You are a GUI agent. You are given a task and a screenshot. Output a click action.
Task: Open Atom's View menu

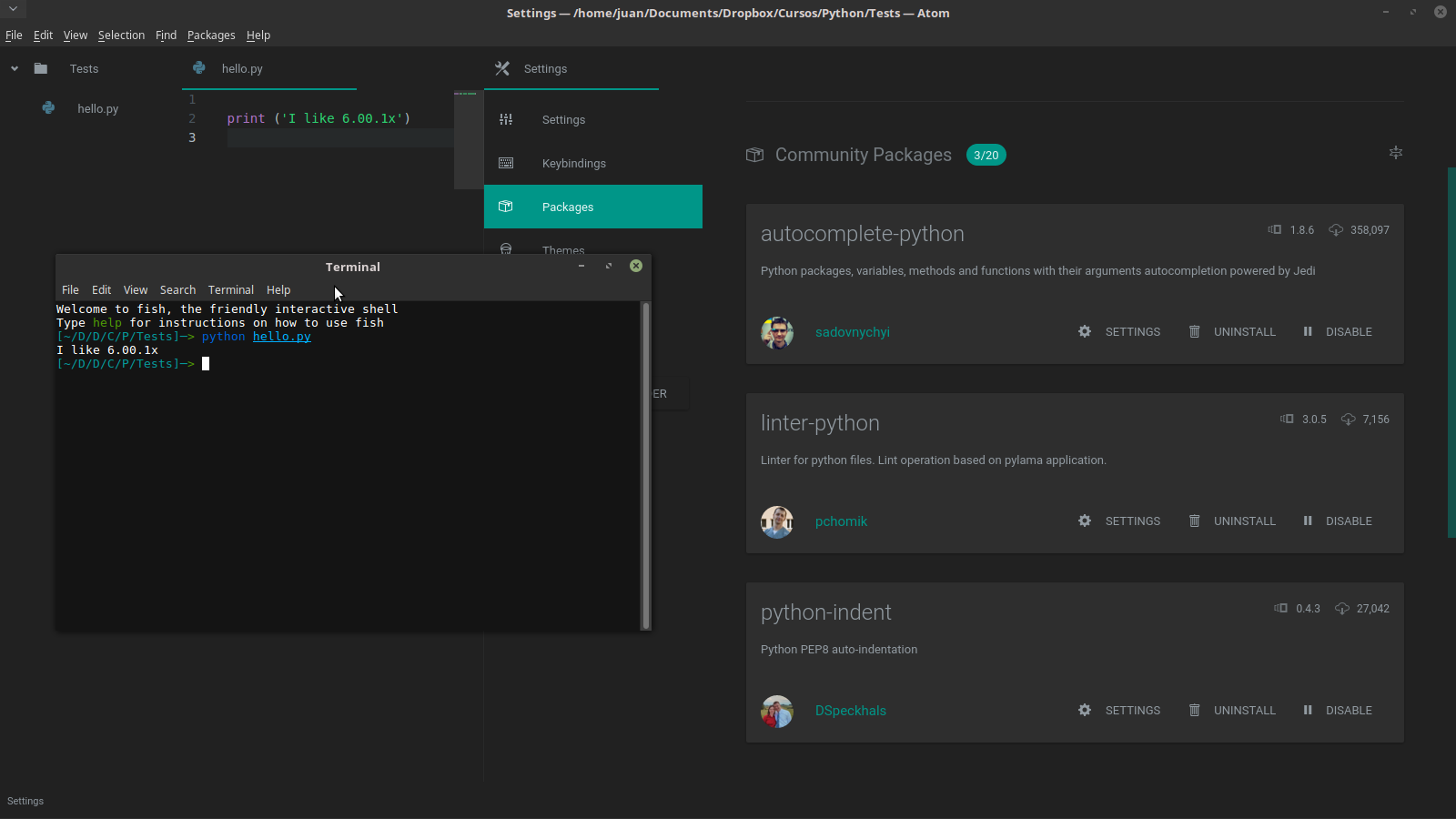76,35
